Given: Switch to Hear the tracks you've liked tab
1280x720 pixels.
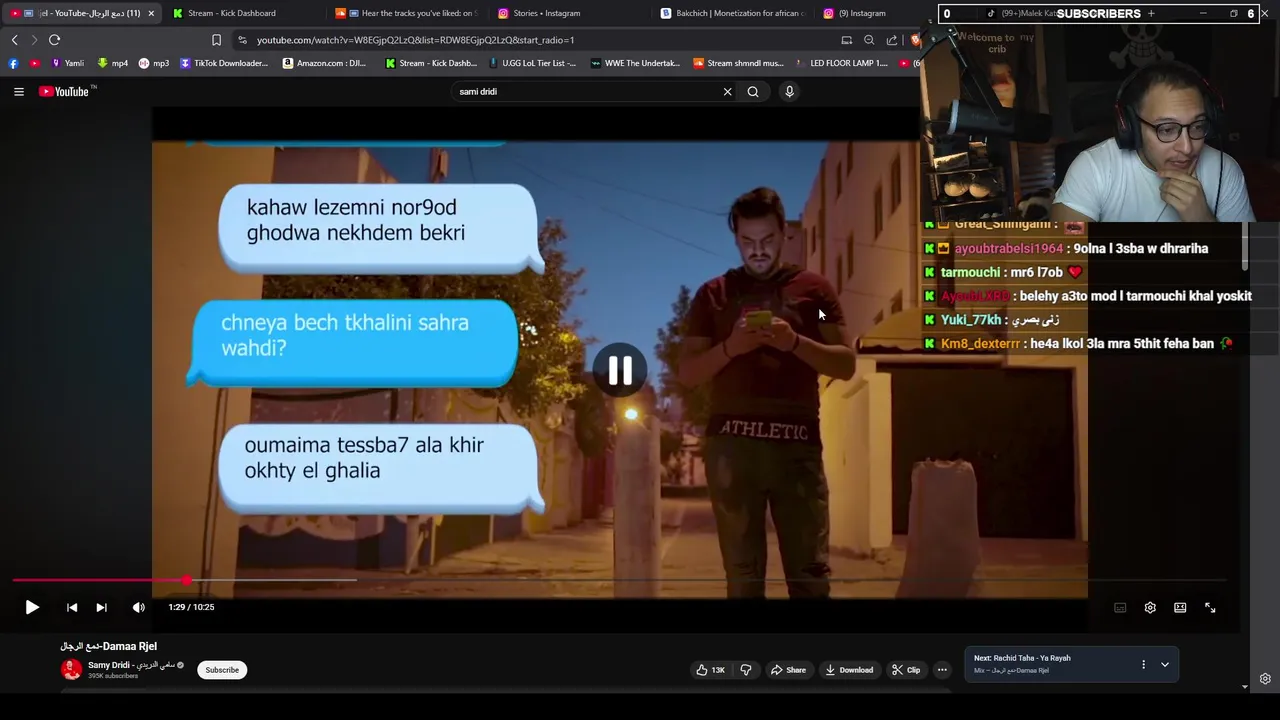Looking at the screenshot, I should point(408,13).
